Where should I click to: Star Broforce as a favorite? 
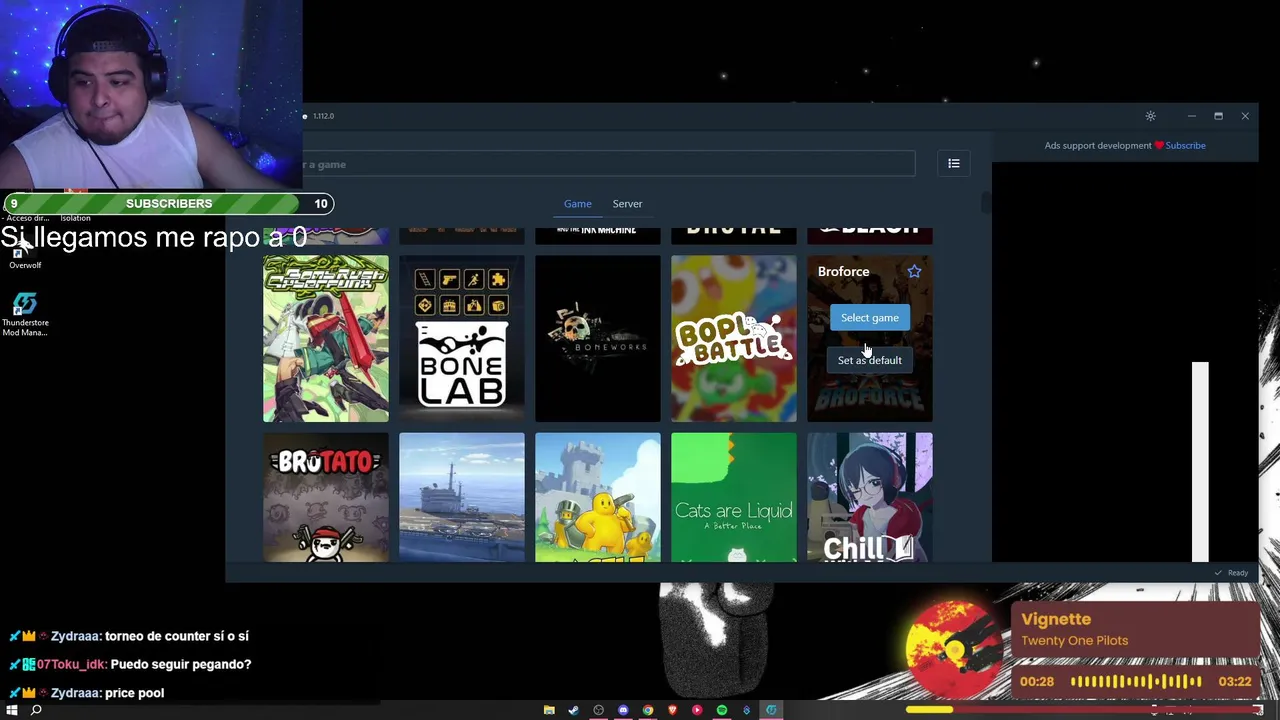point(914,271)
